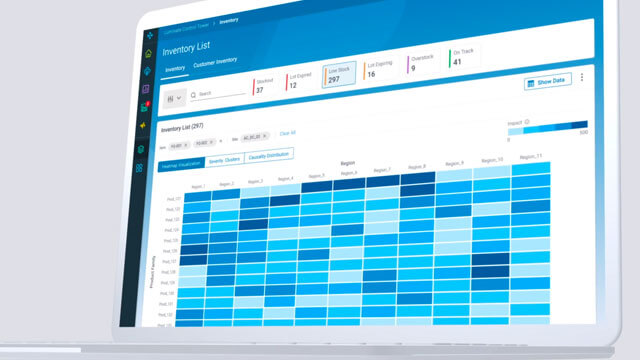Open the apps grid sidebar icon
This screenshot has width=640, height=360.
[140, 168]
